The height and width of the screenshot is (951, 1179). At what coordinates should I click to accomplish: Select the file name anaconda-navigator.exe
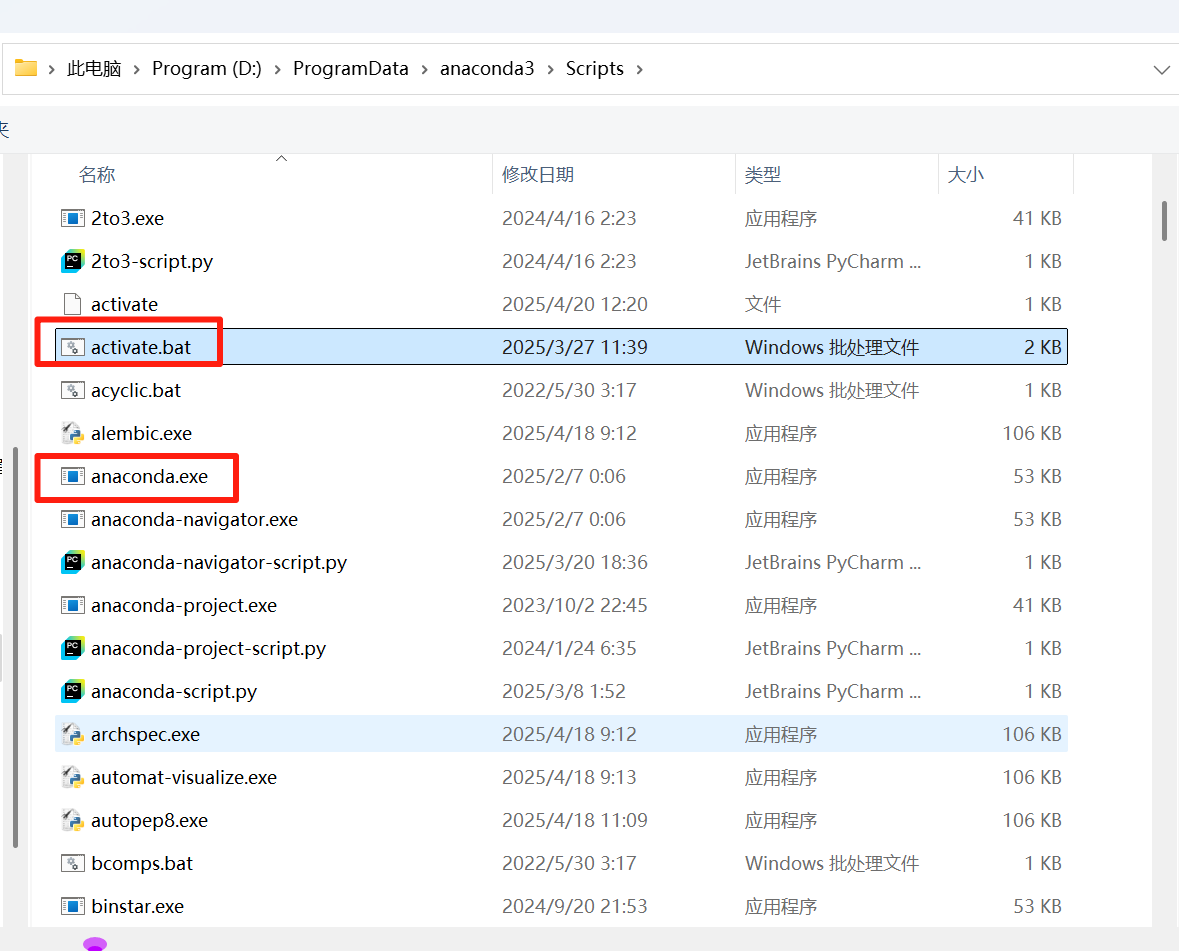(x=194, y=519)
